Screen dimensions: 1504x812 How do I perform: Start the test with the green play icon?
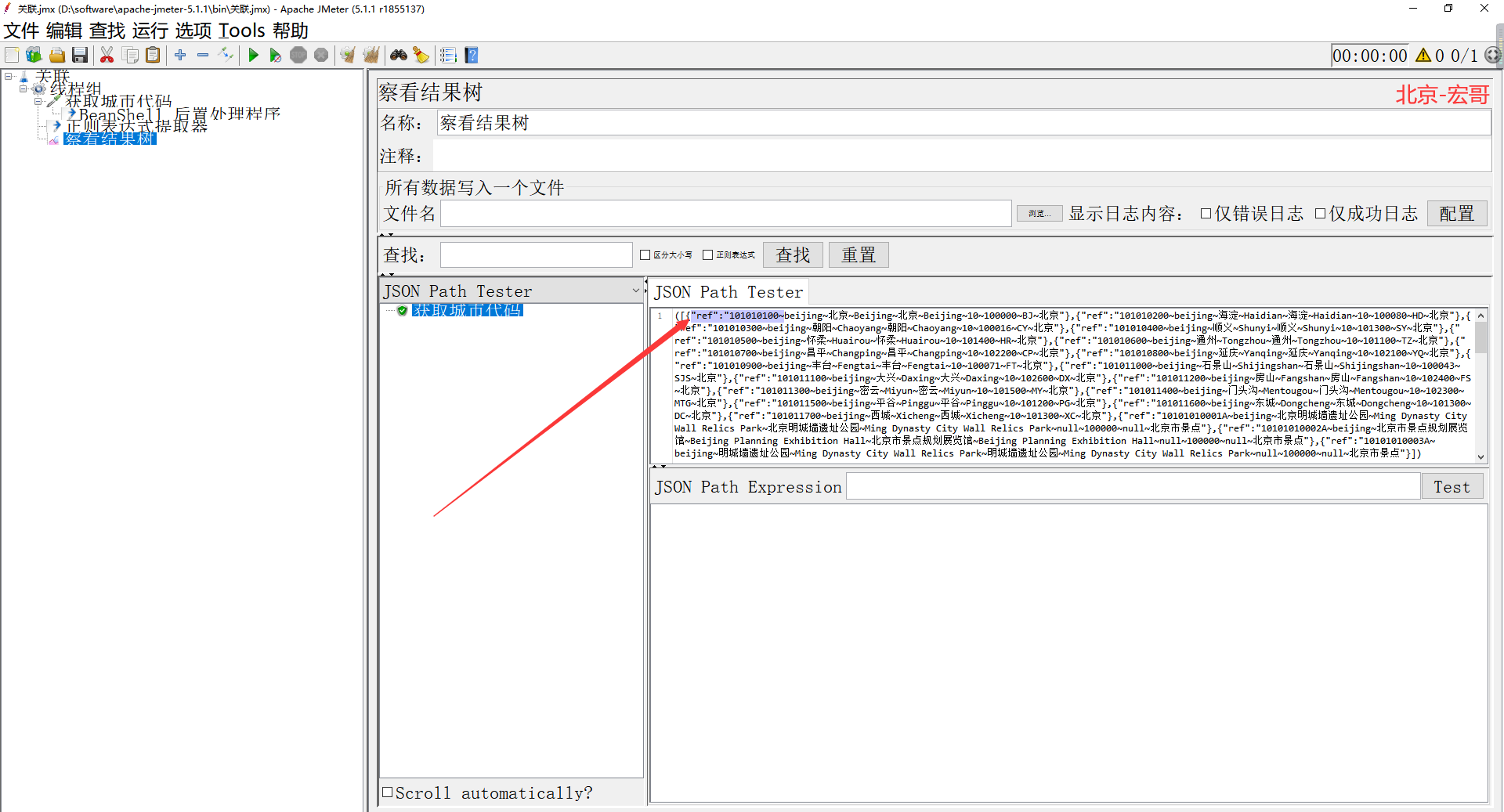[x=253, y=55]
